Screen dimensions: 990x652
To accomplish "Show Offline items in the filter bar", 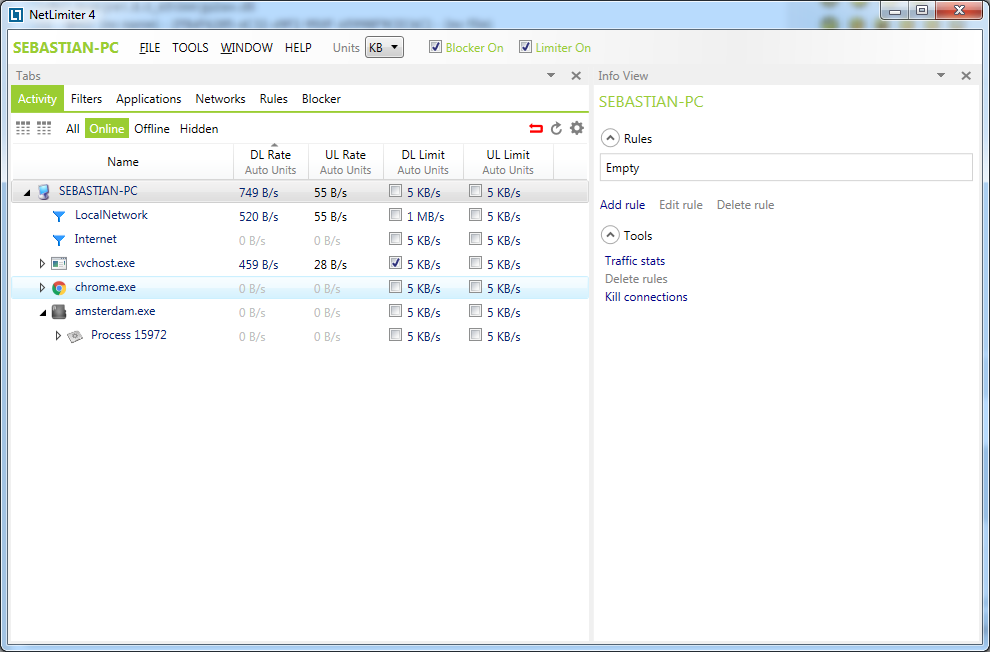I will (152, 128).
